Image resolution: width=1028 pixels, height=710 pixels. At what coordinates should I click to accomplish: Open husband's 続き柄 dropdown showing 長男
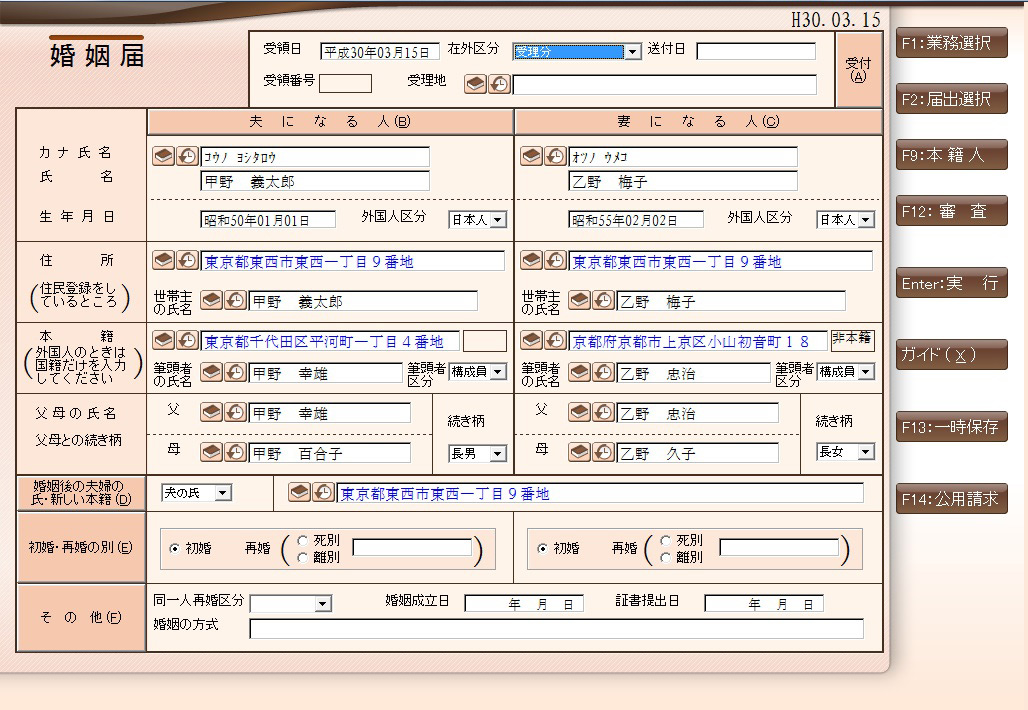[498, 453]
